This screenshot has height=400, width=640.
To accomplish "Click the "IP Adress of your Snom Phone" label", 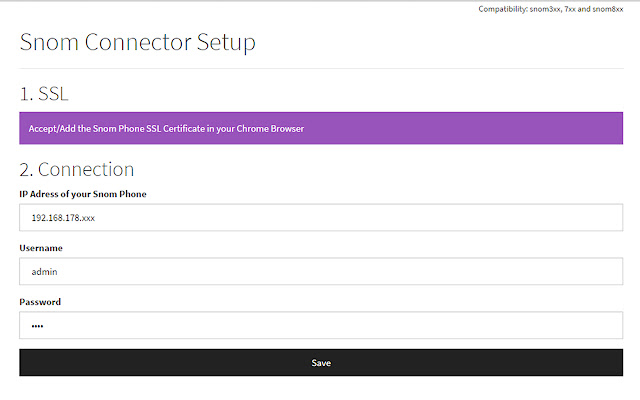I will tap(83, 194).
